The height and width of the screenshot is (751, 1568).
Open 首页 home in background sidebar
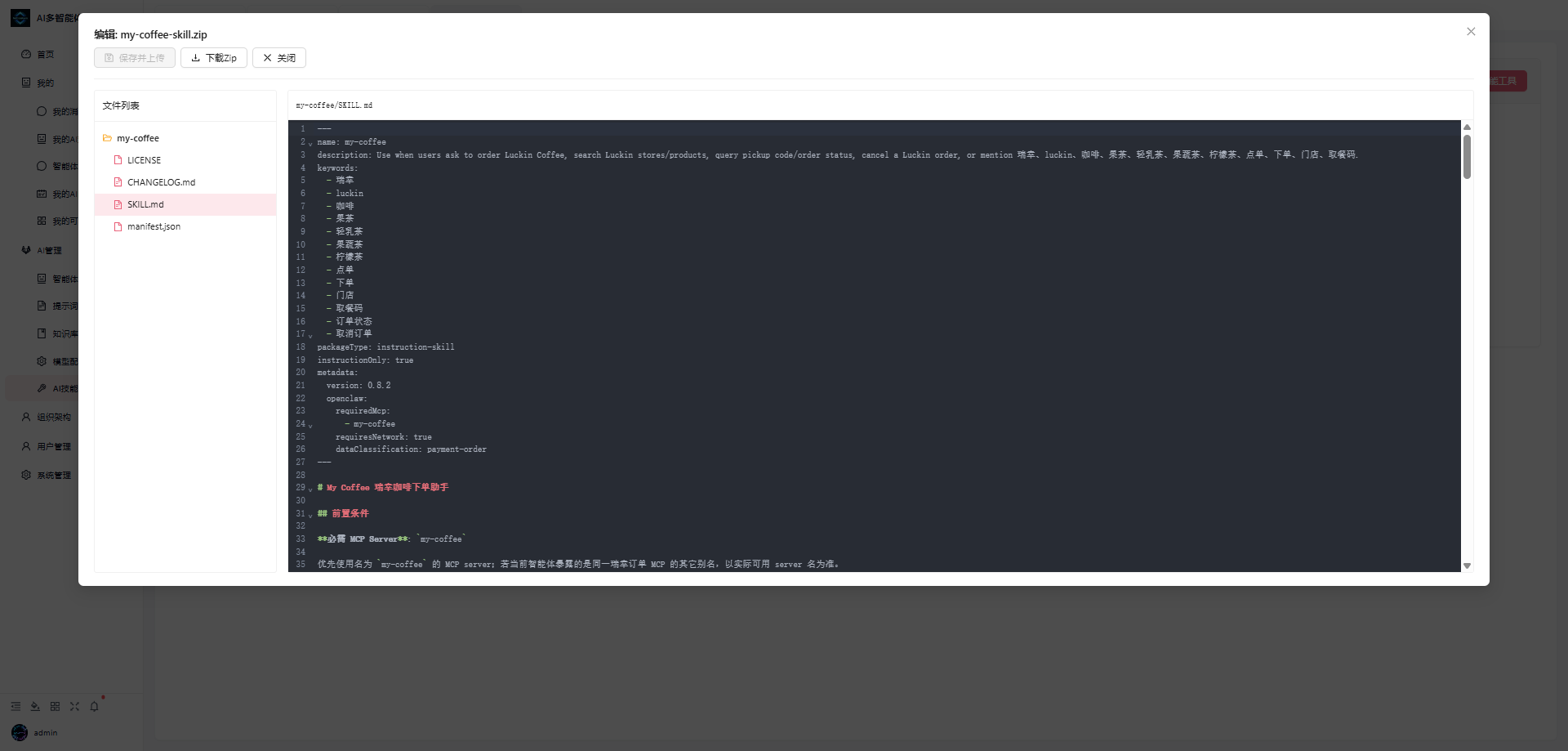[45, 55]
